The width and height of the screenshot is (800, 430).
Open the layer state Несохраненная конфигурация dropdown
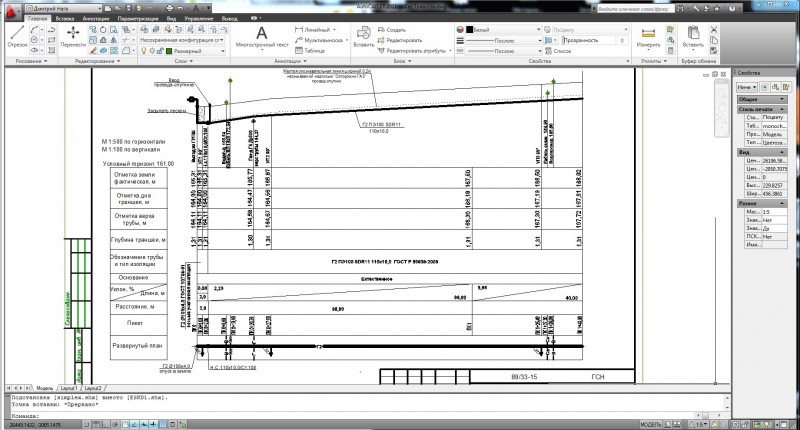[182, 40]
